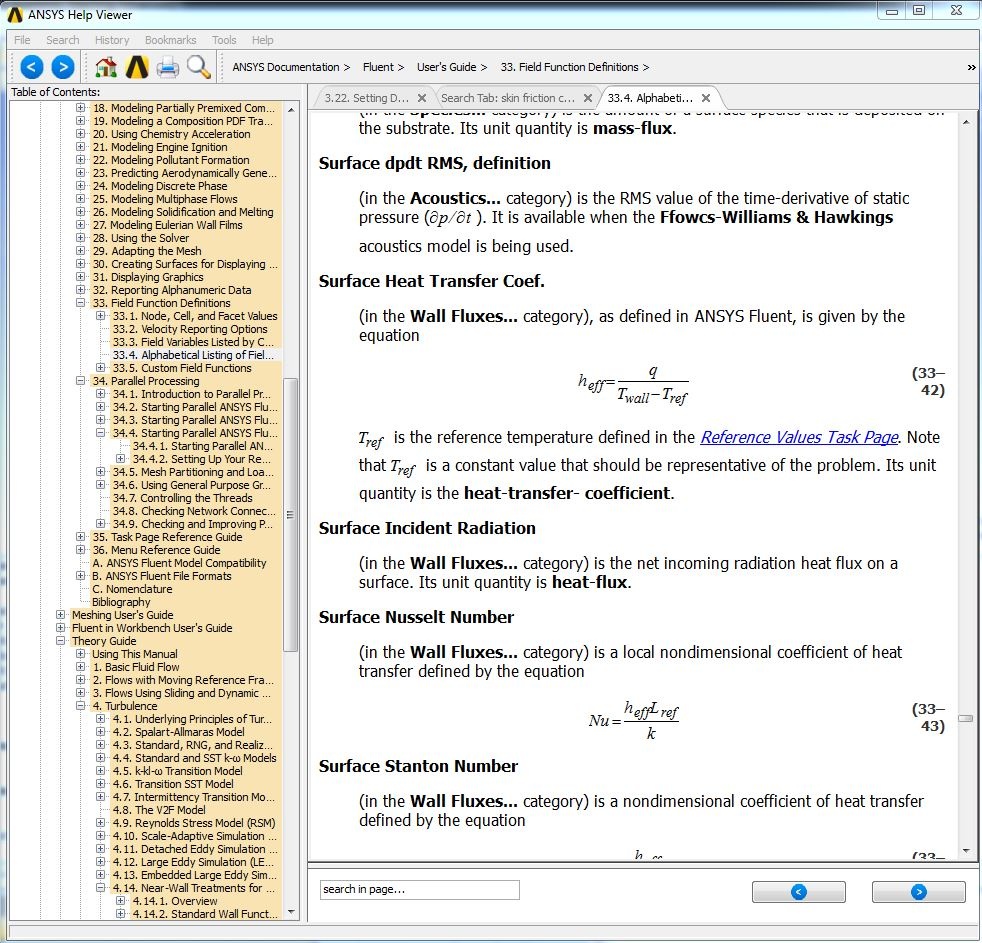Screen dimensions: 982x943
Task: Open '4.14.1. Overview' tree item
Action: [x=175, y=901]
